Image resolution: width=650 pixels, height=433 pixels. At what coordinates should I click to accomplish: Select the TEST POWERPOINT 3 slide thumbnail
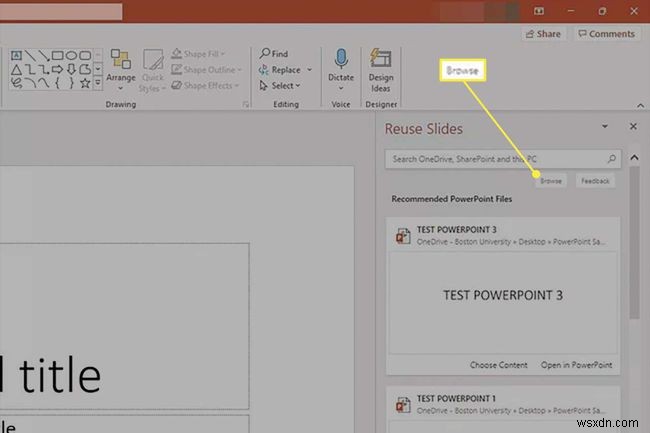503,303
